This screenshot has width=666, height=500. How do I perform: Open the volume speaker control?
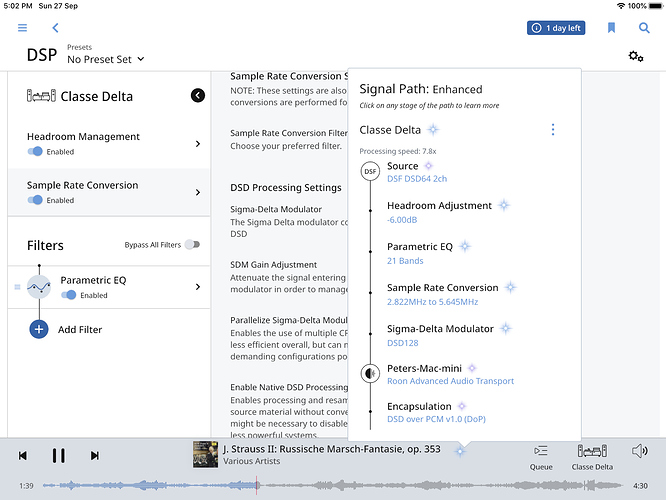(640, 451)
